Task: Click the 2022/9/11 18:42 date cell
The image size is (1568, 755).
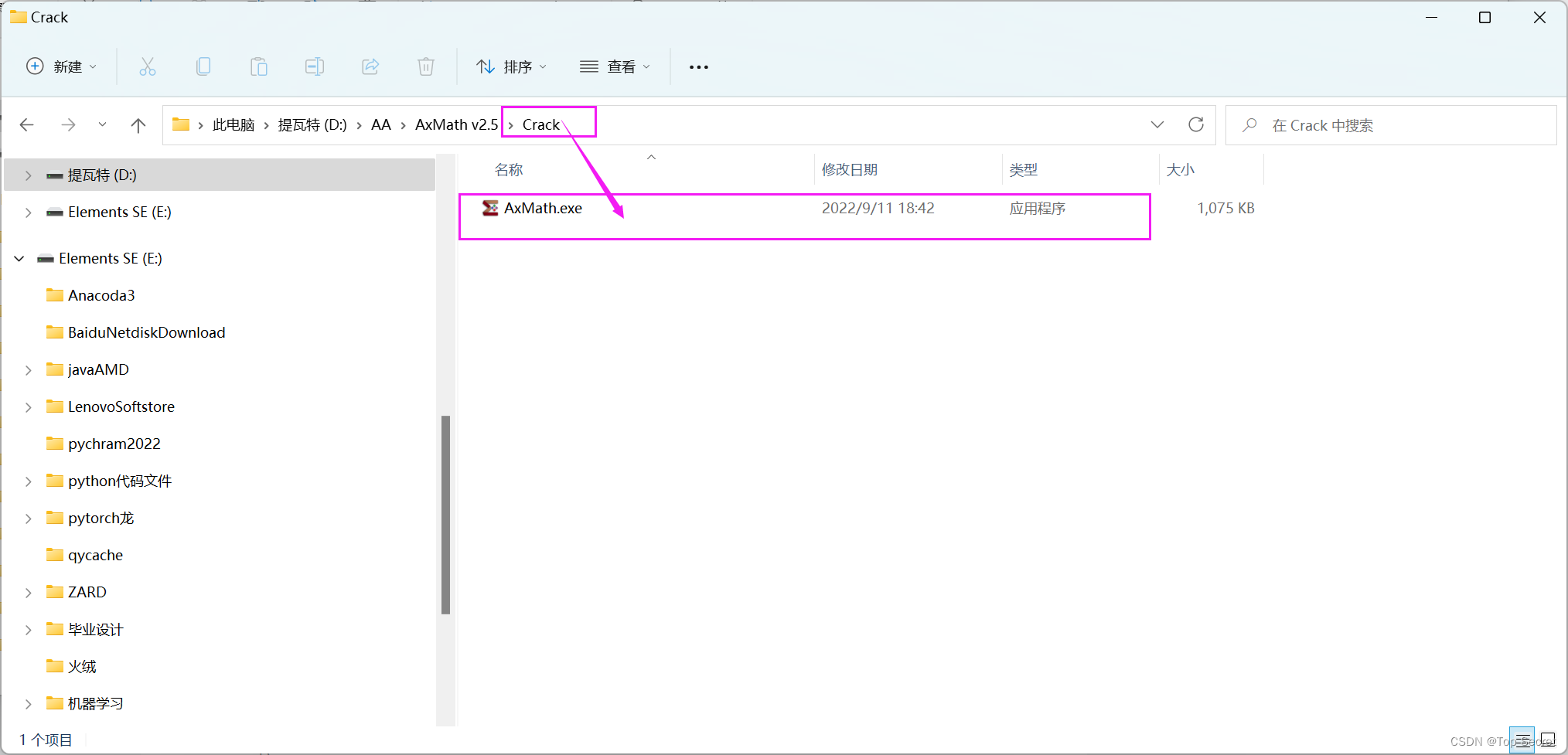Action: coord(878,208)
